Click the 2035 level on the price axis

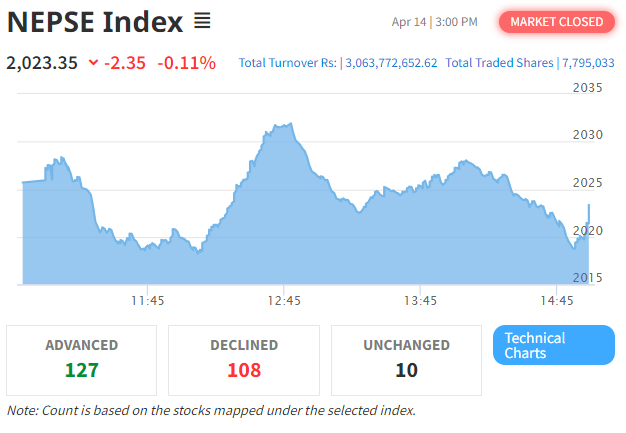587,88
